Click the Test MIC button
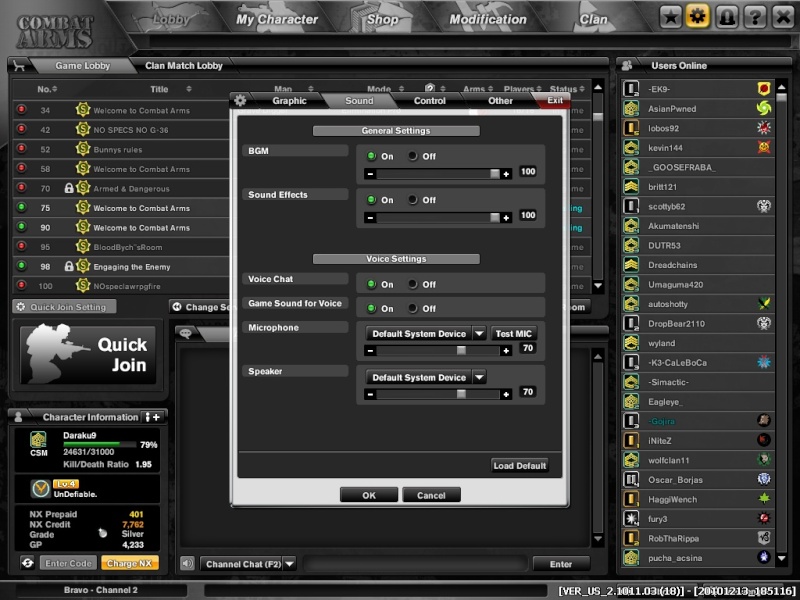 pyautogui.click(x=513, y=334)
